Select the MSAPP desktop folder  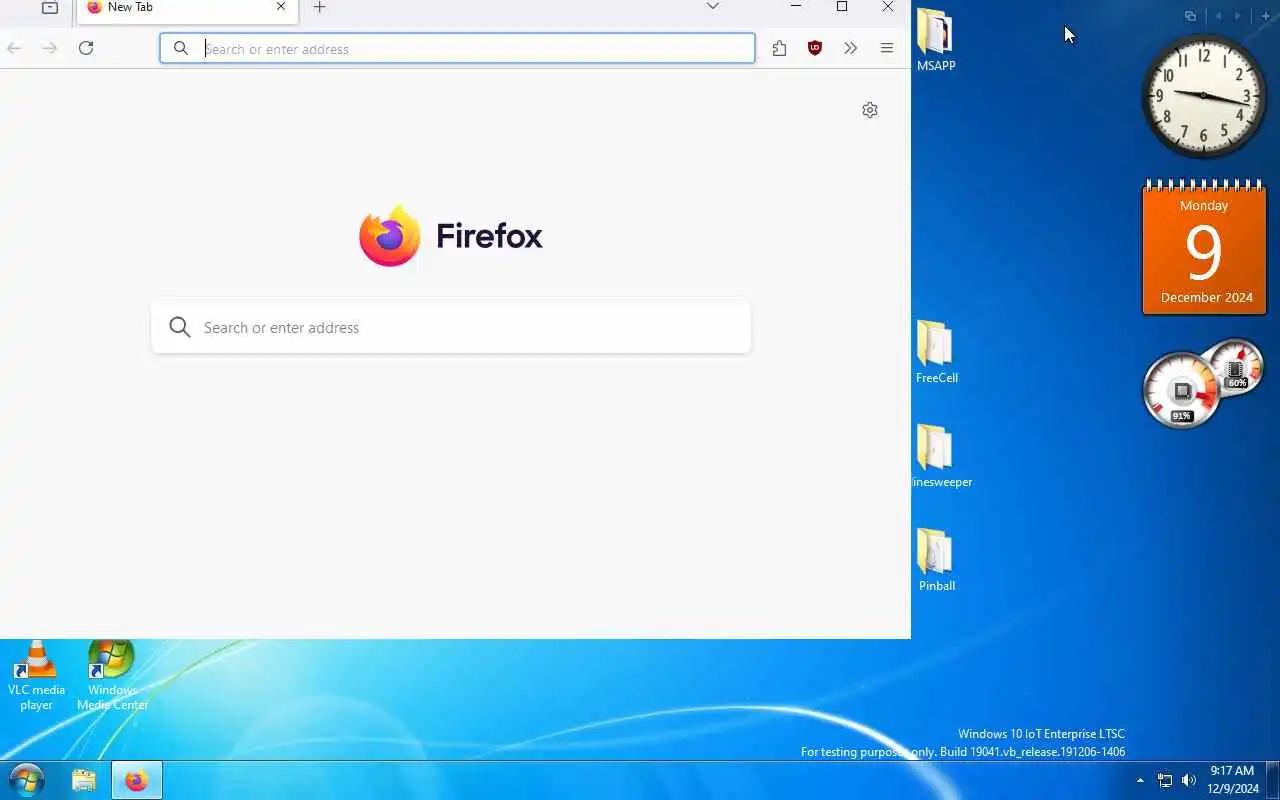(x=936, y=40)
